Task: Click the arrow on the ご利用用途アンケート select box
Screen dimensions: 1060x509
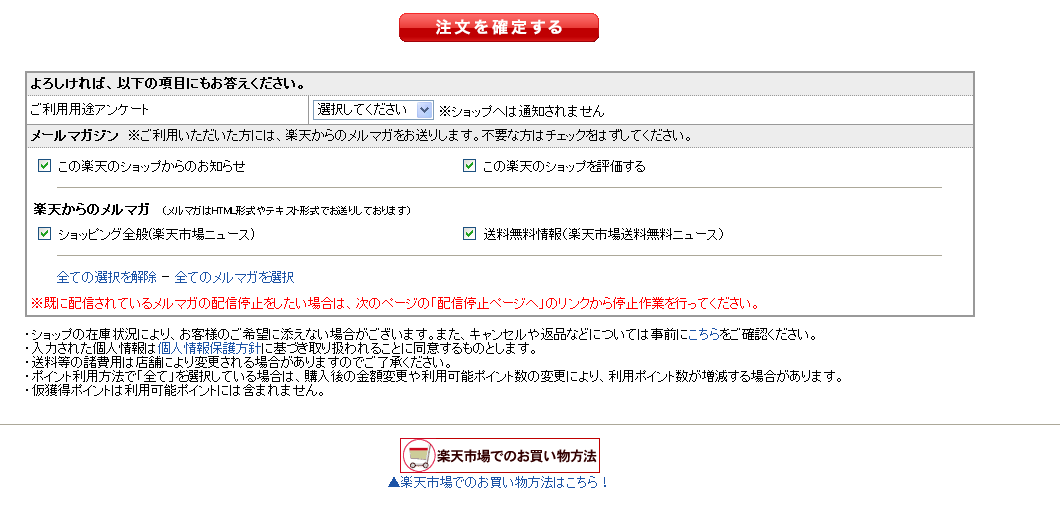Action: point(424,110)
